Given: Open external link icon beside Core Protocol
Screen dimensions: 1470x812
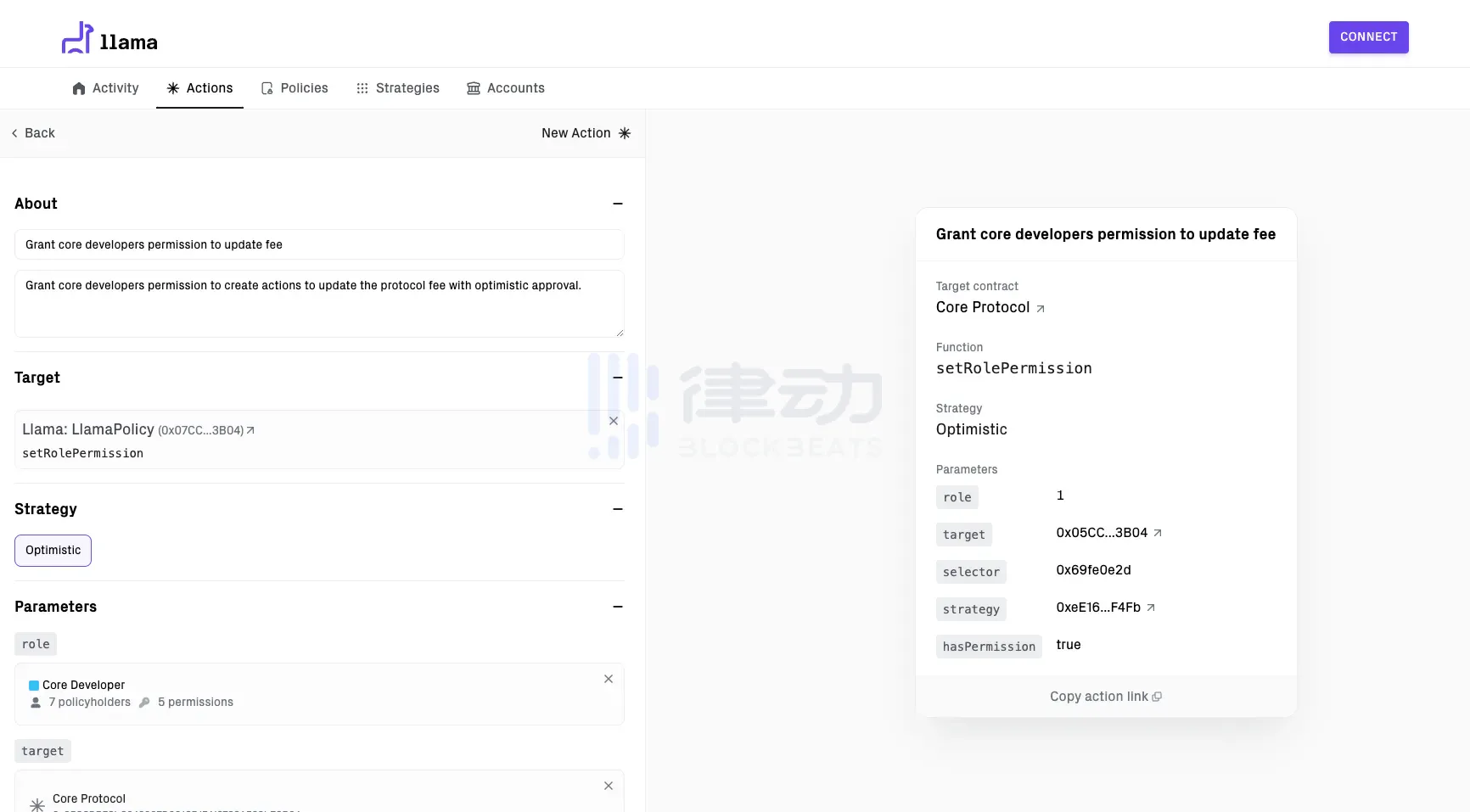Looking at the screenshot, I should pos(1041,309).
